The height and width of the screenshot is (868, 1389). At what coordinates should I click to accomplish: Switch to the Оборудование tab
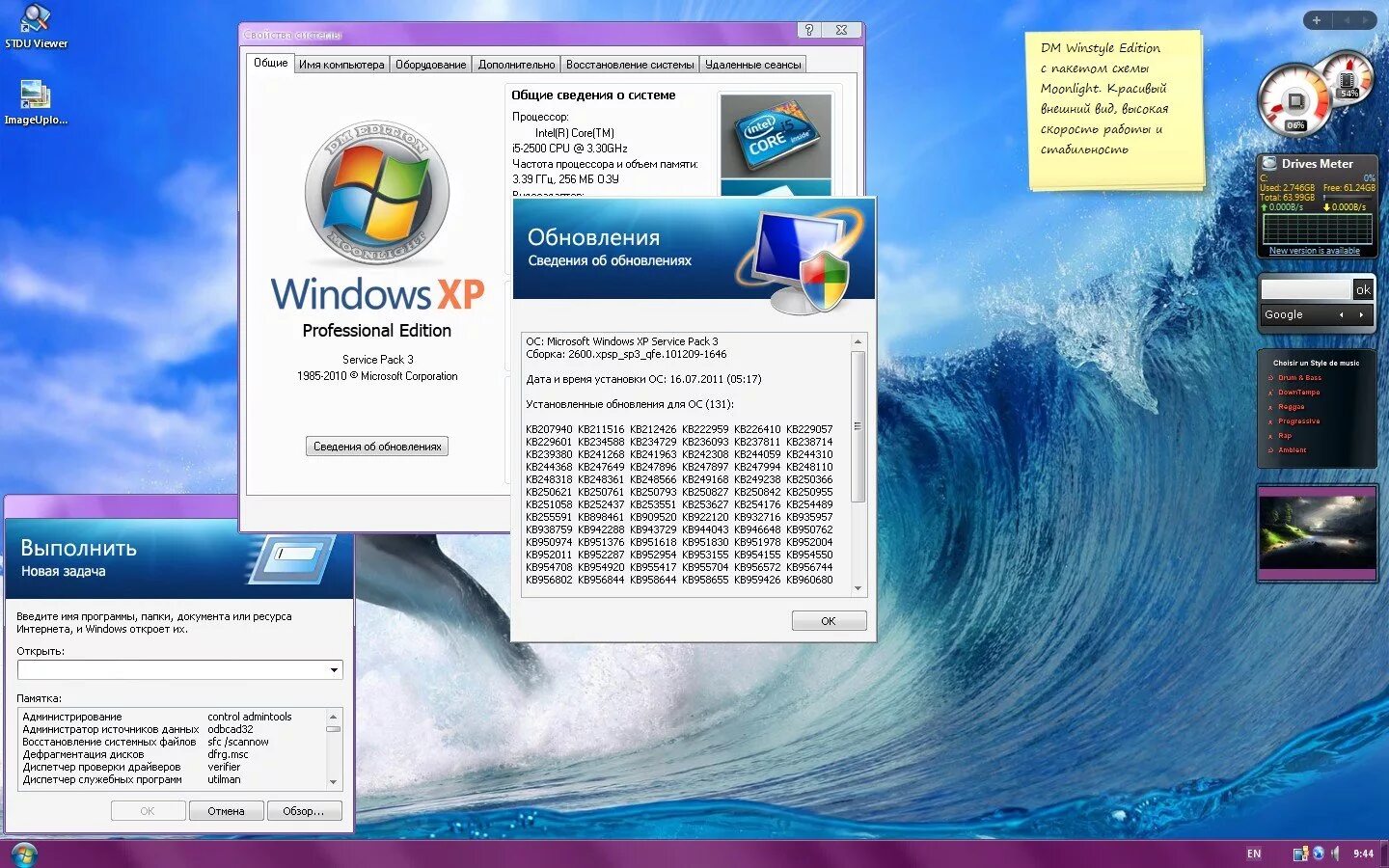point(430,65)
